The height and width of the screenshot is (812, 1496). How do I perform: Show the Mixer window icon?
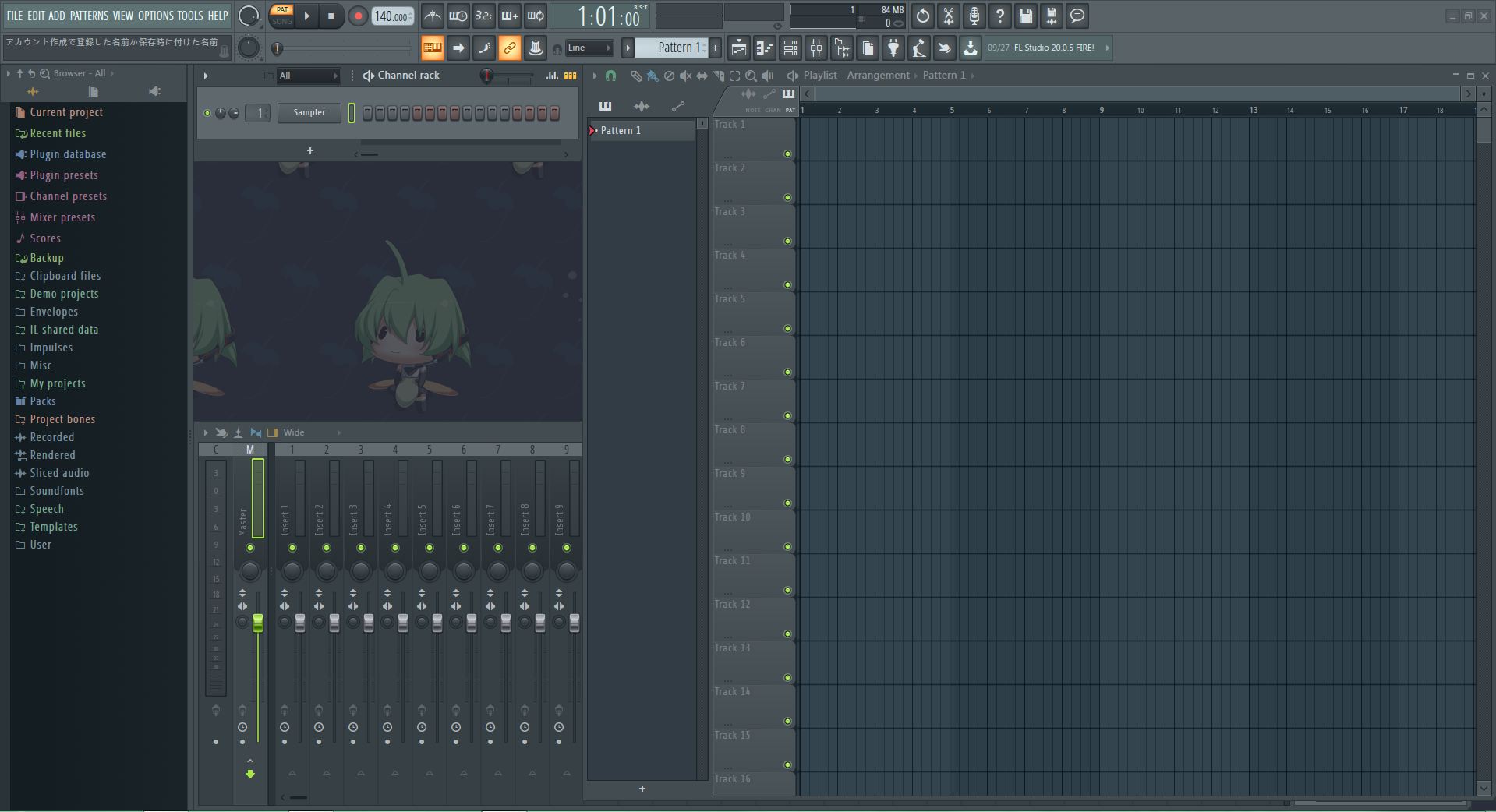[816, 48]
